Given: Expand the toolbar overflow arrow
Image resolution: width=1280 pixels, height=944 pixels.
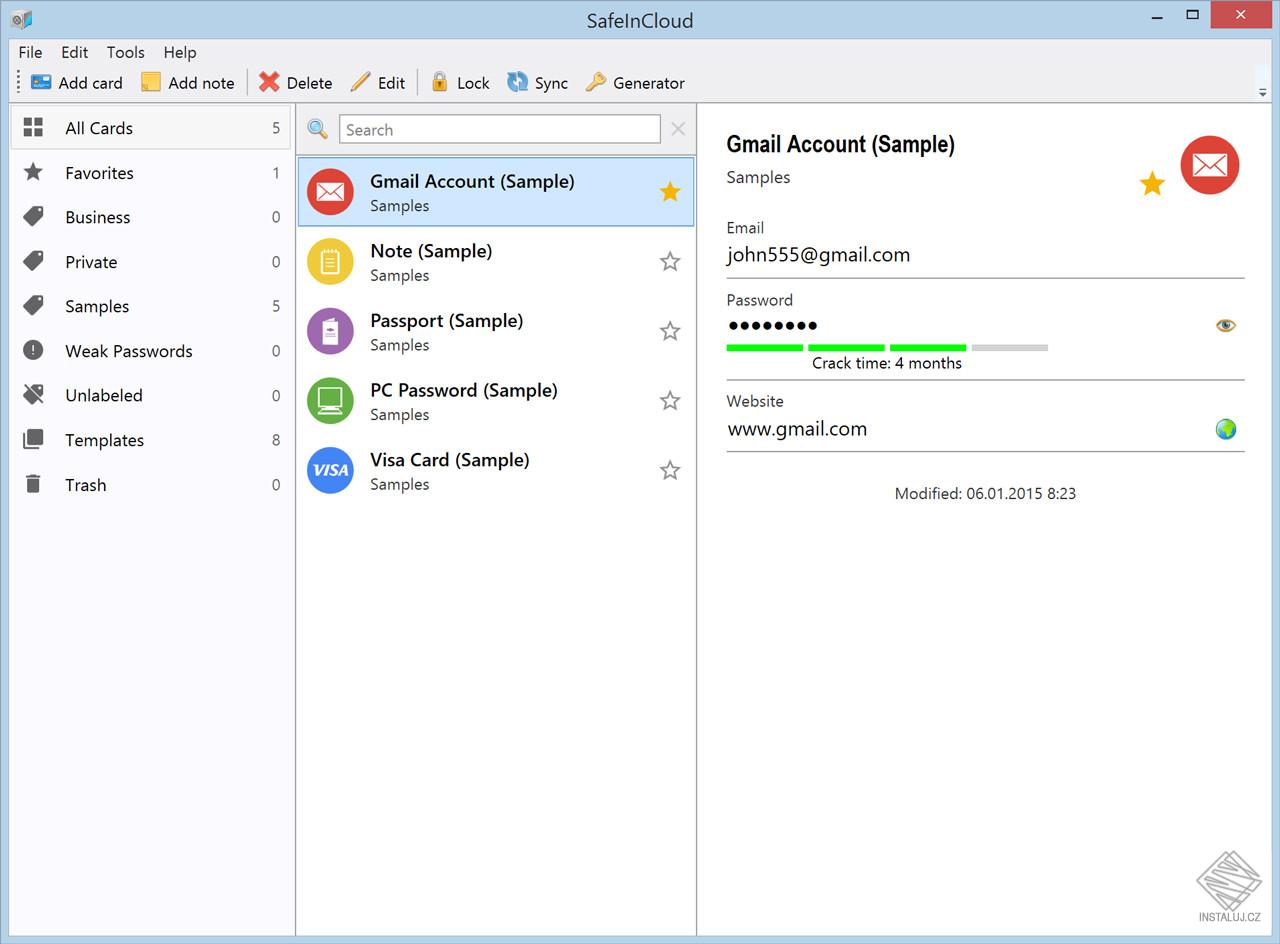Looking at the screenshot, I should pyautogui.click(x=1263, y=92).
